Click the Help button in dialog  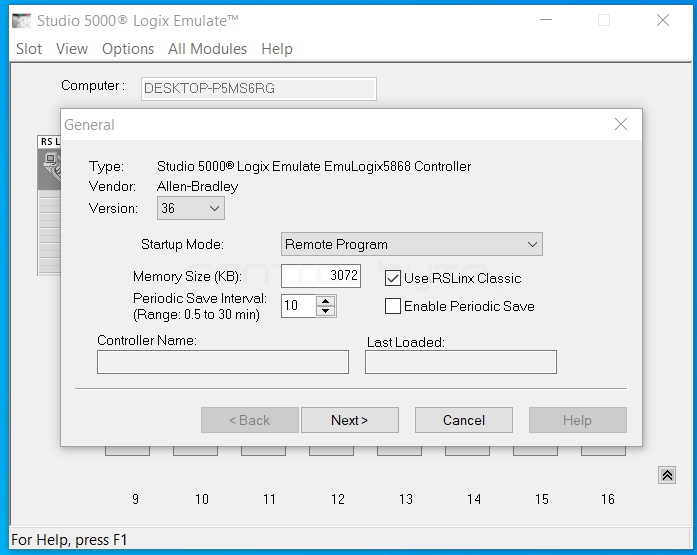[x=577, y=420]
